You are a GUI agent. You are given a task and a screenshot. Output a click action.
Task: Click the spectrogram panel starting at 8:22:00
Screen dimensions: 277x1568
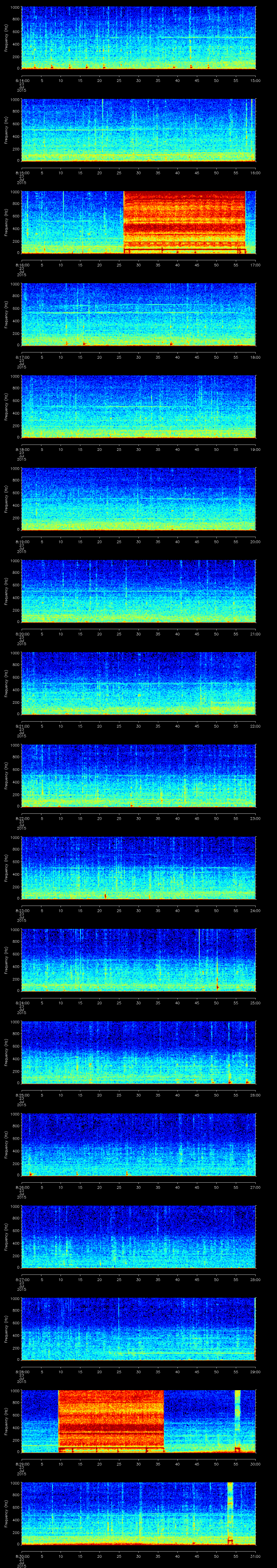[138, 775]
